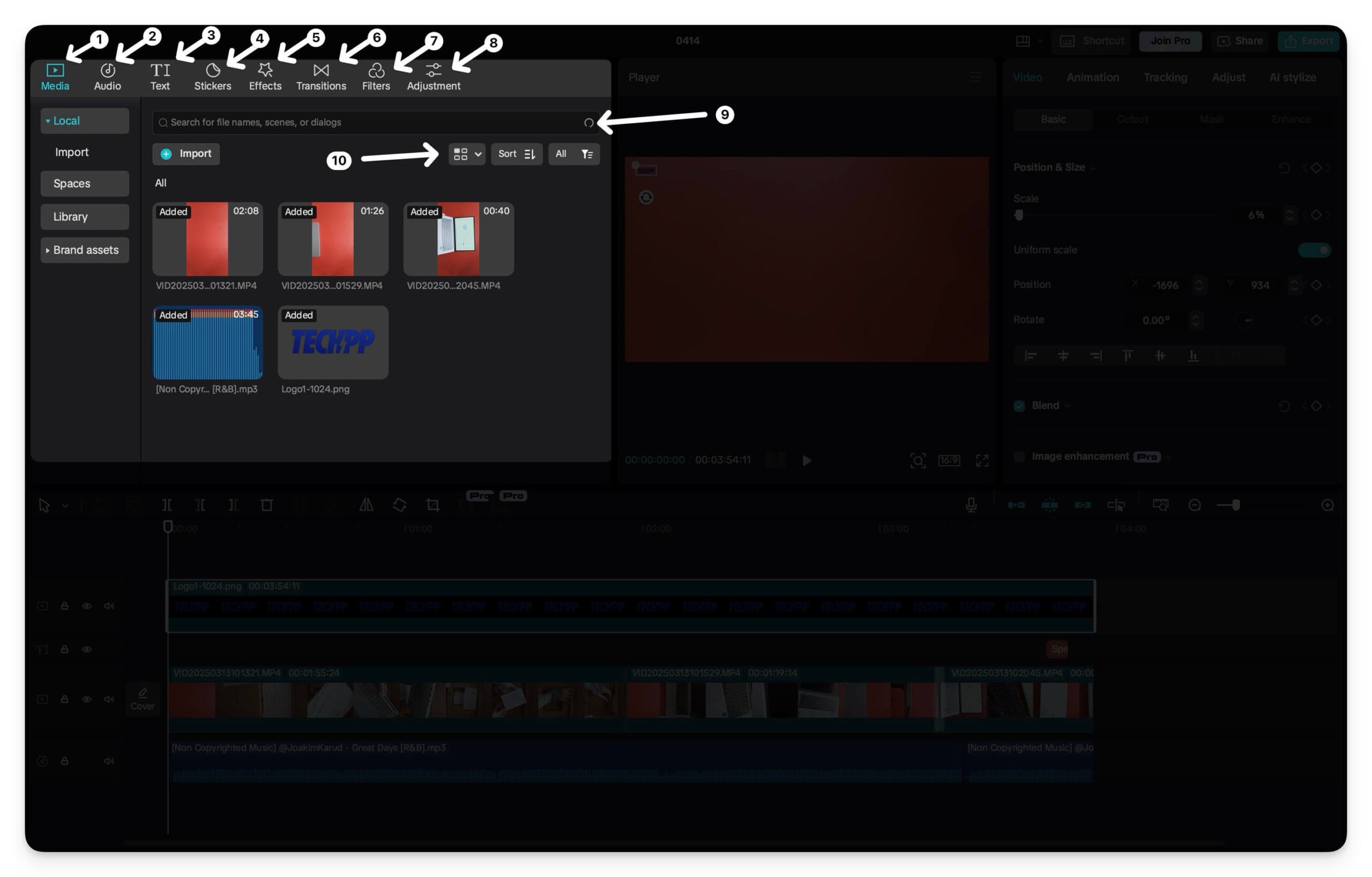Switch to the Animation tab
Screen dimensions: 1372x877
[x=1092, y=78]
